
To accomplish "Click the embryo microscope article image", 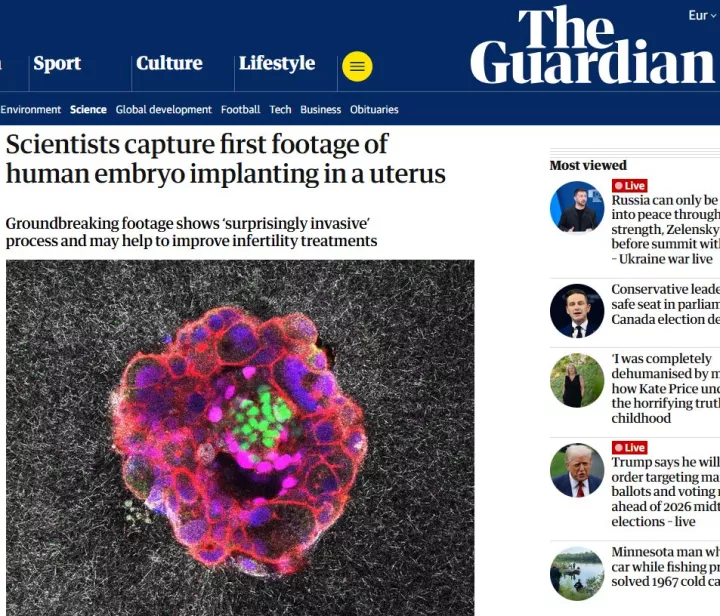I will click(x=240, y=438).
